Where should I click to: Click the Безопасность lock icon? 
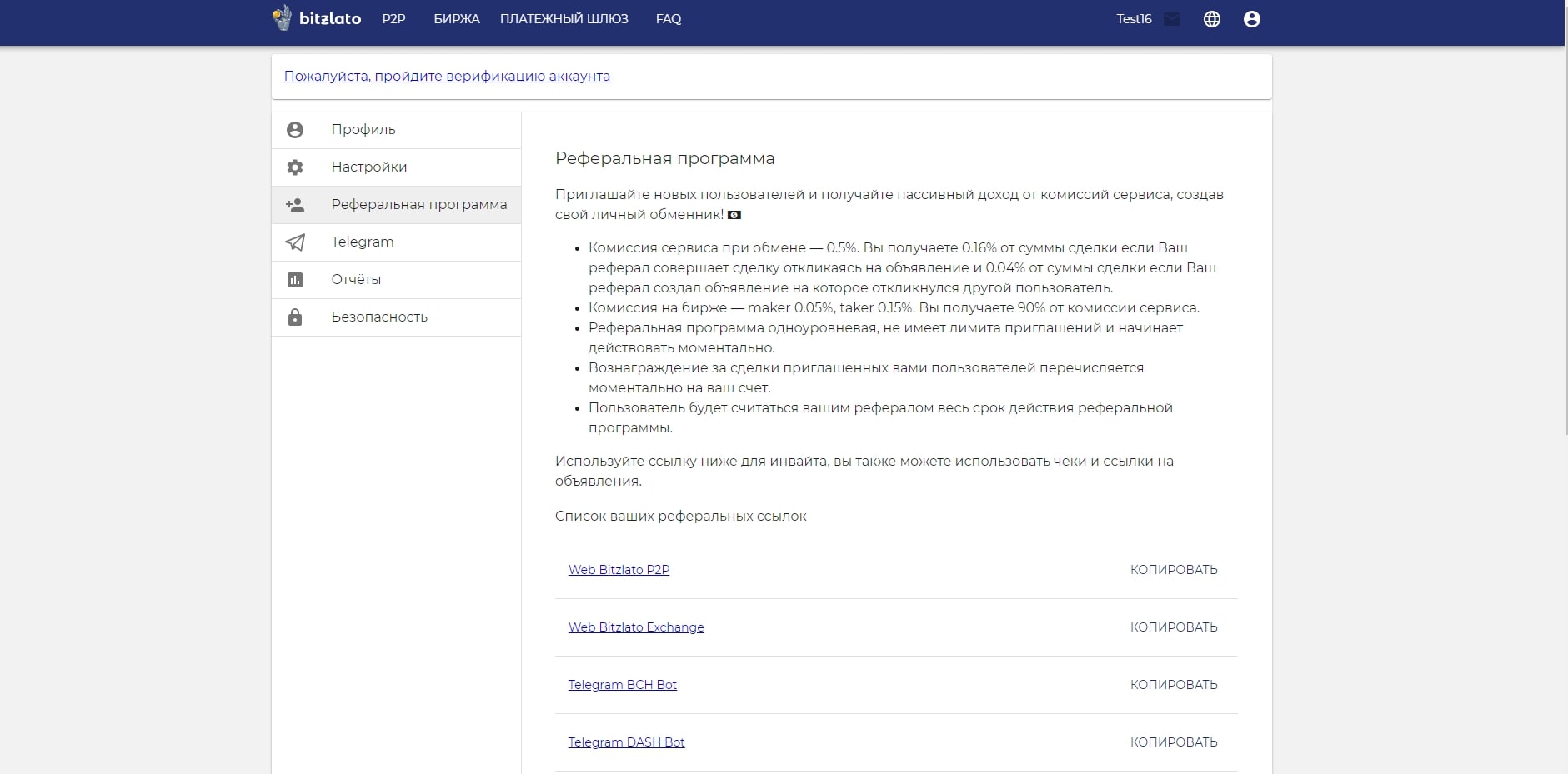[x=295, y=317]
